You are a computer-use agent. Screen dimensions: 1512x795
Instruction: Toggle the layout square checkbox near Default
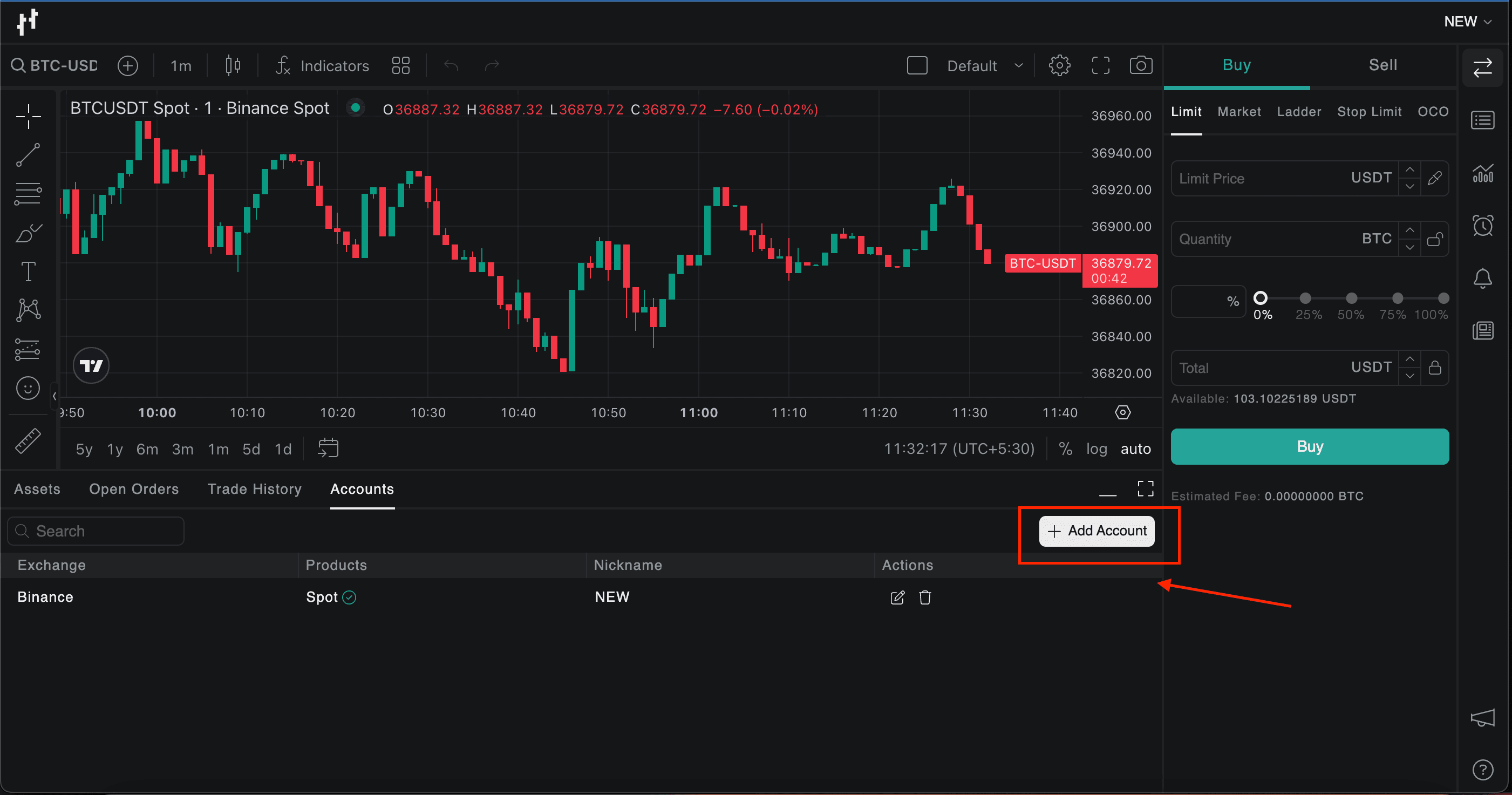[x=917, y=65]
